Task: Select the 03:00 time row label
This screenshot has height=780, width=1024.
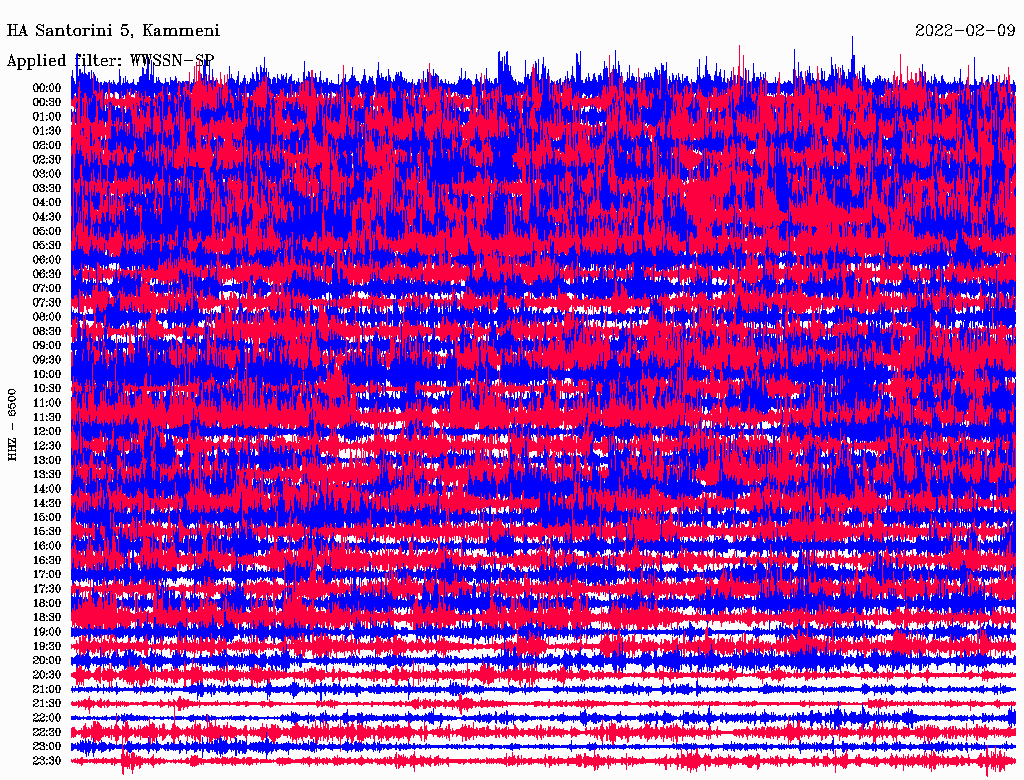Action: tap(47, 174)
